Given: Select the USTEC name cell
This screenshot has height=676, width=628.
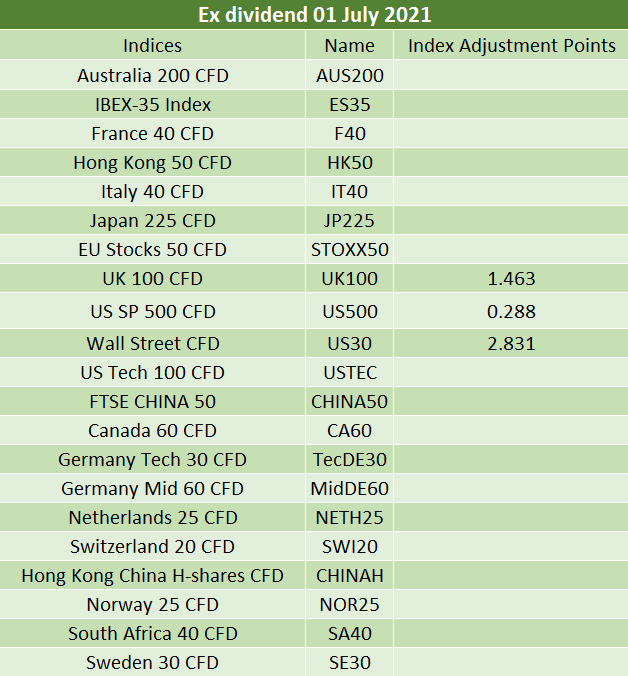Looking at the screenshot, I should point(350,372).
